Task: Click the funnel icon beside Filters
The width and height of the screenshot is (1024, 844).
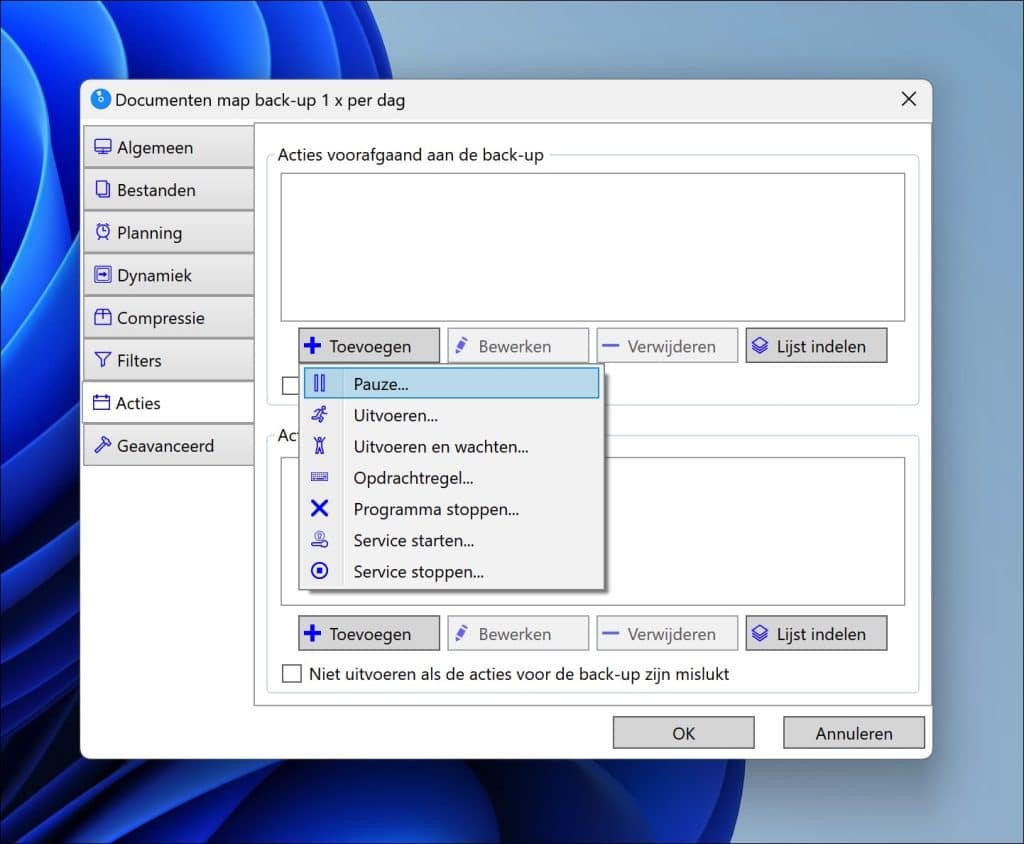Action: pyautogui.click(x=103, y=360)
